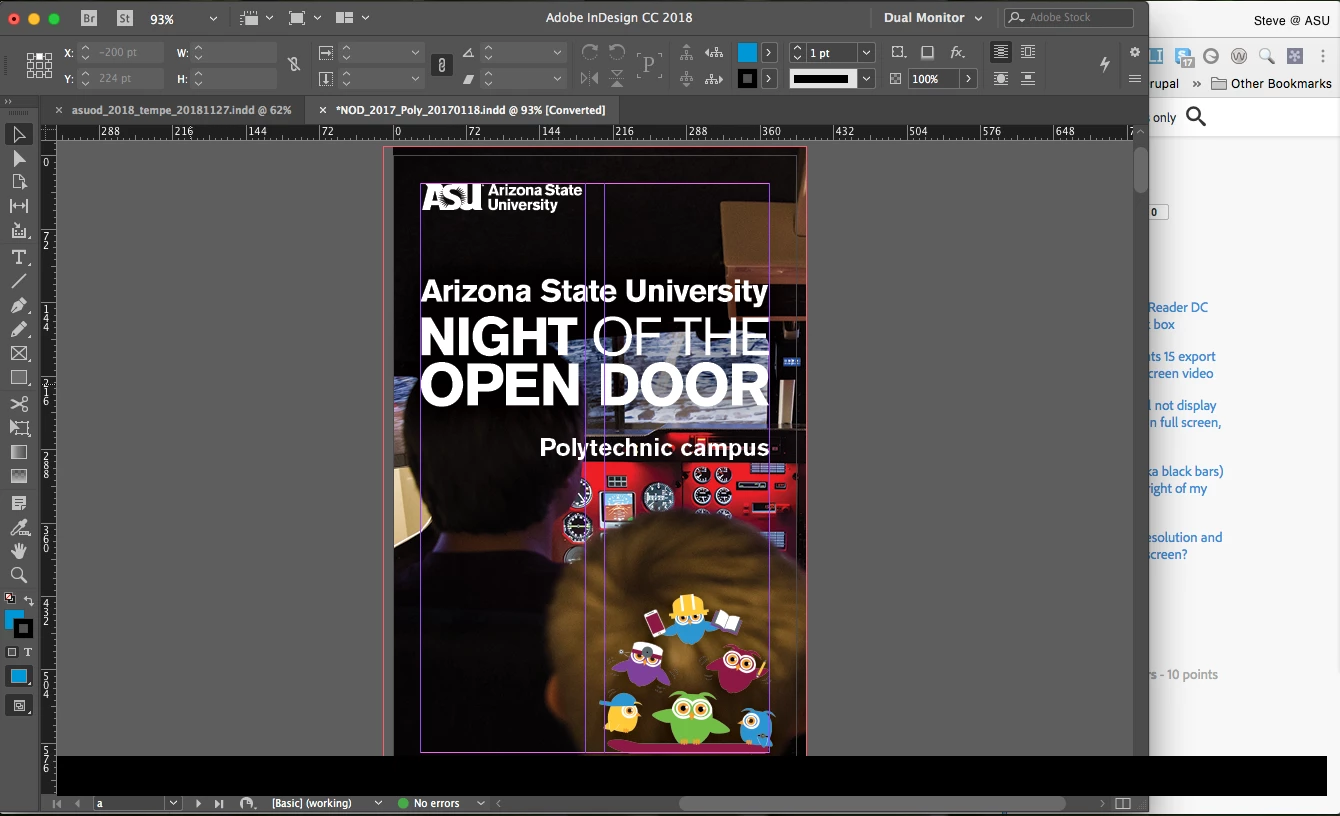Open the fx effects icon
1340x816 pixels.
957,52
